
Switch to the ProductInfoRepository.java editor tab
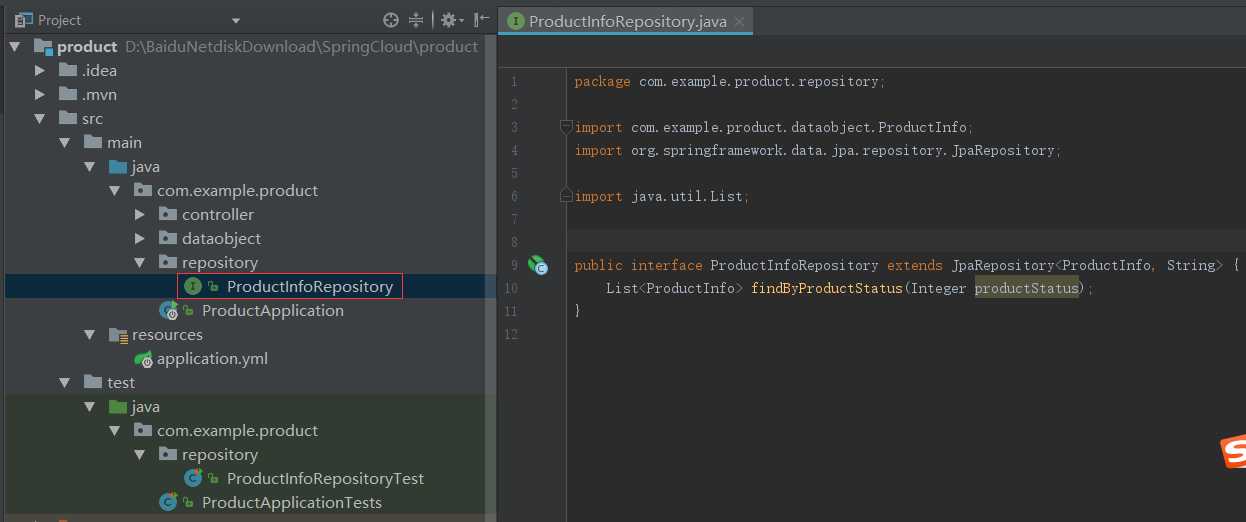(627, 21)
